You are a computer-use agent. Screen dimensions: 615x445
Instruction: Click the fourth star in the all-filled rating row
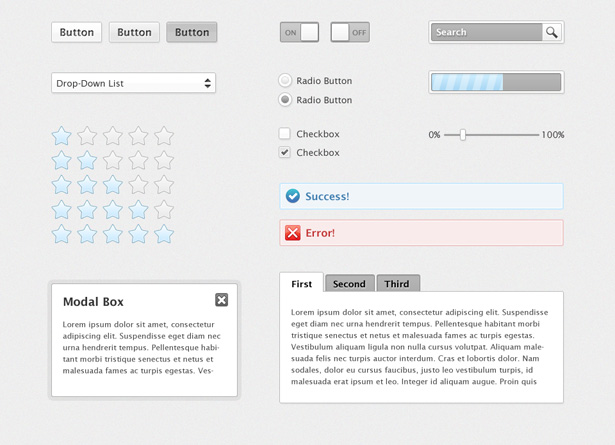(138, 234)
